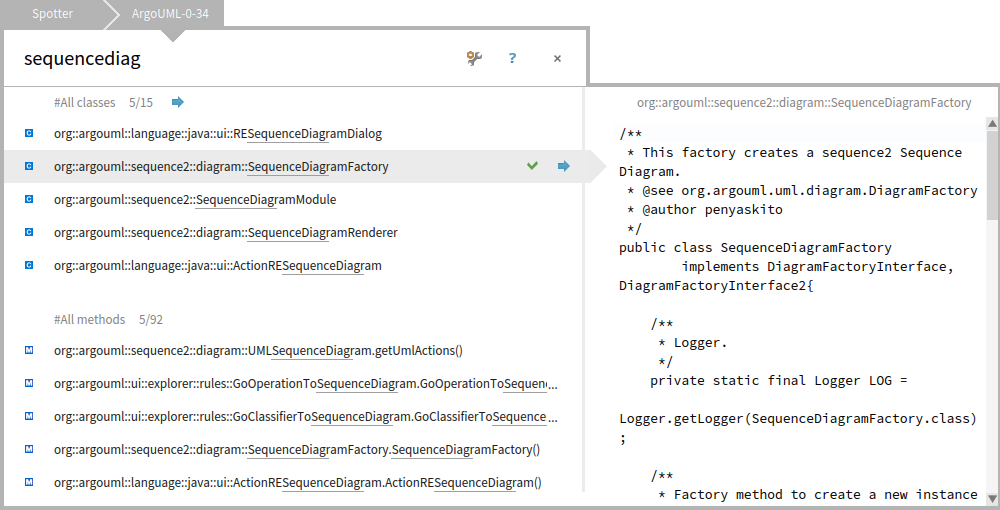
Task: Click method icon beside GoOperationToSequenceDiagram row
Action: click(x=29, y=383)
